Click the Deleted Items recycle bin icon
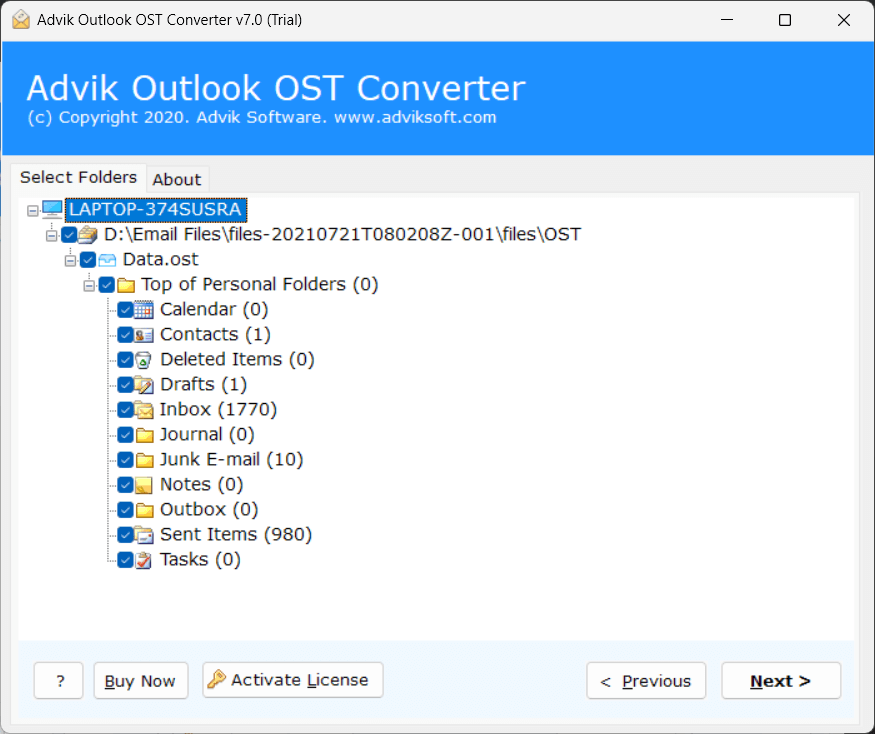875x734 pixels. (x=143, y=360)
